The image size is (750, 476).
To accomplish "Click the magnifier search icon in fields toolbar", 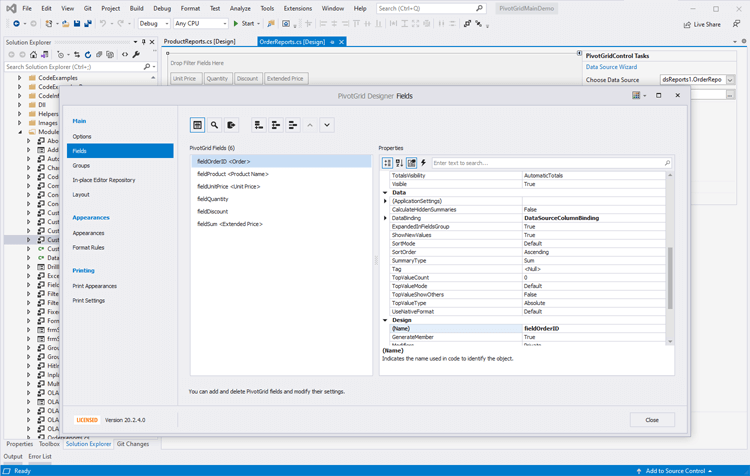I will click(214, 125).
